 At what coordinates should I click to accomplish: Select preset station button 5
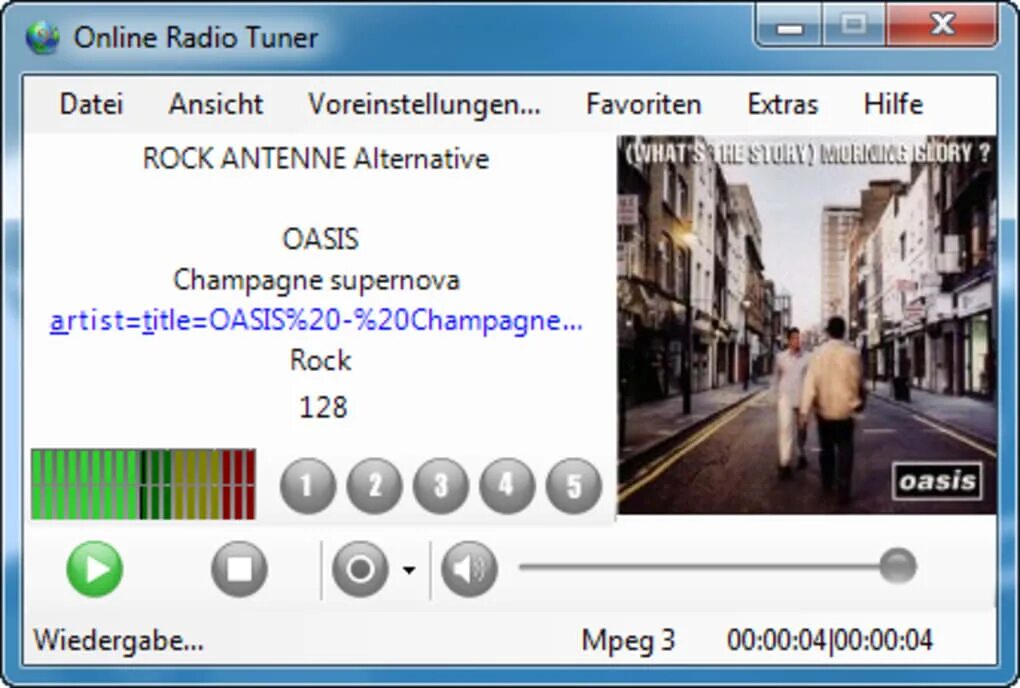574,486
